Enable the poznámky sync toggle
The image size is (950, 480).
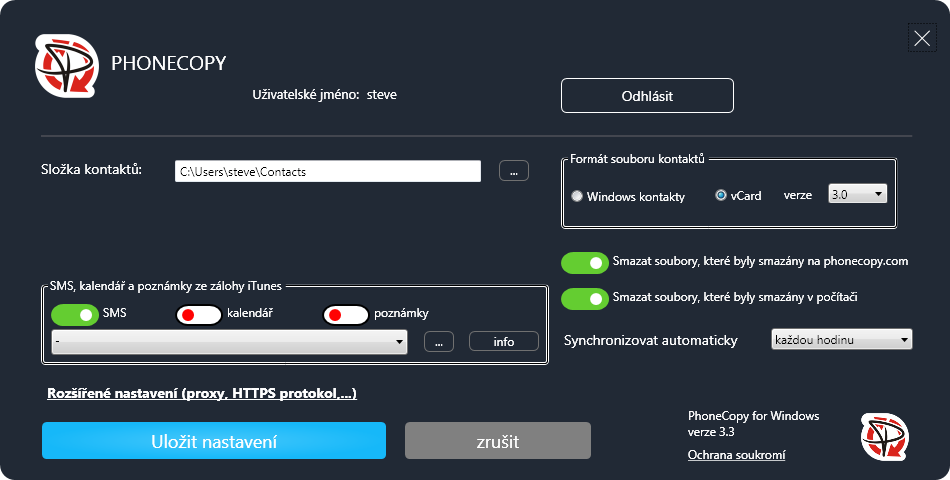point(346,315)
